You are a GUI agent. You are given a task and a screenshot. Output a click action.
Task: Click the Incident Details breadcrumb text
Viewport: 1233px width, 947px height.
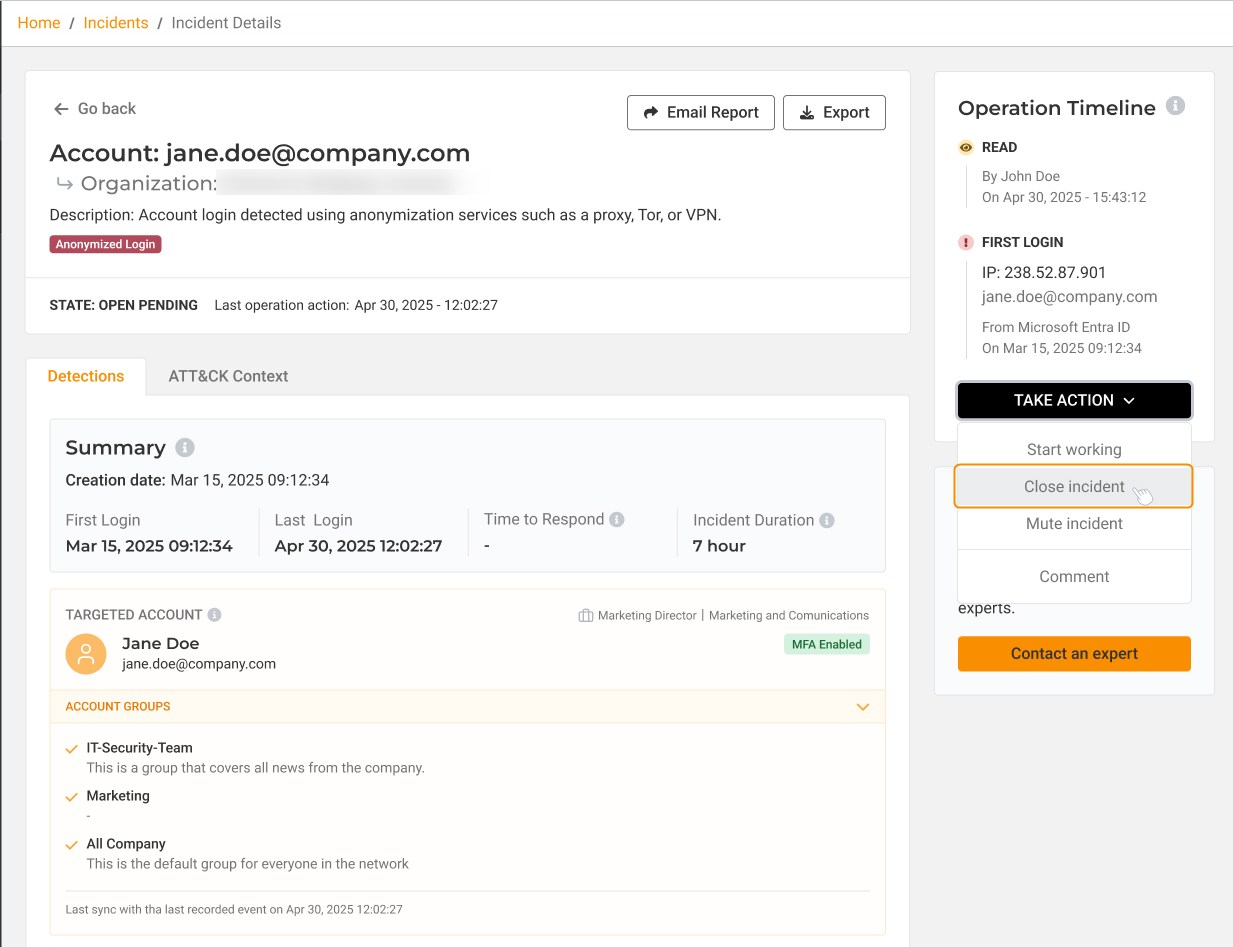(226, 23)
